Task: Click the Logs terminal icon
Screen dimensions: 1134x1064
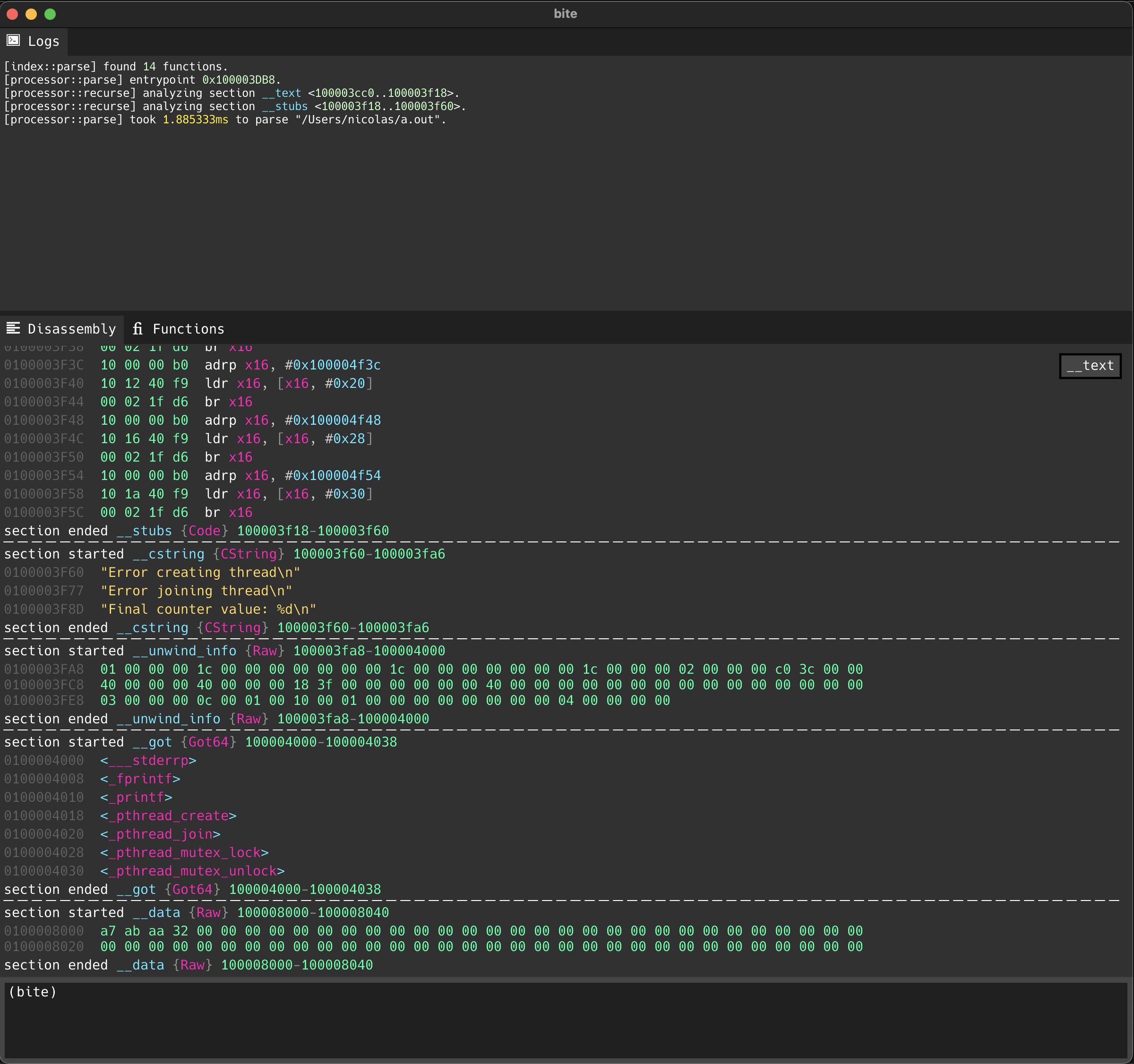Action: pyautogui.click(x=13, y=41)
